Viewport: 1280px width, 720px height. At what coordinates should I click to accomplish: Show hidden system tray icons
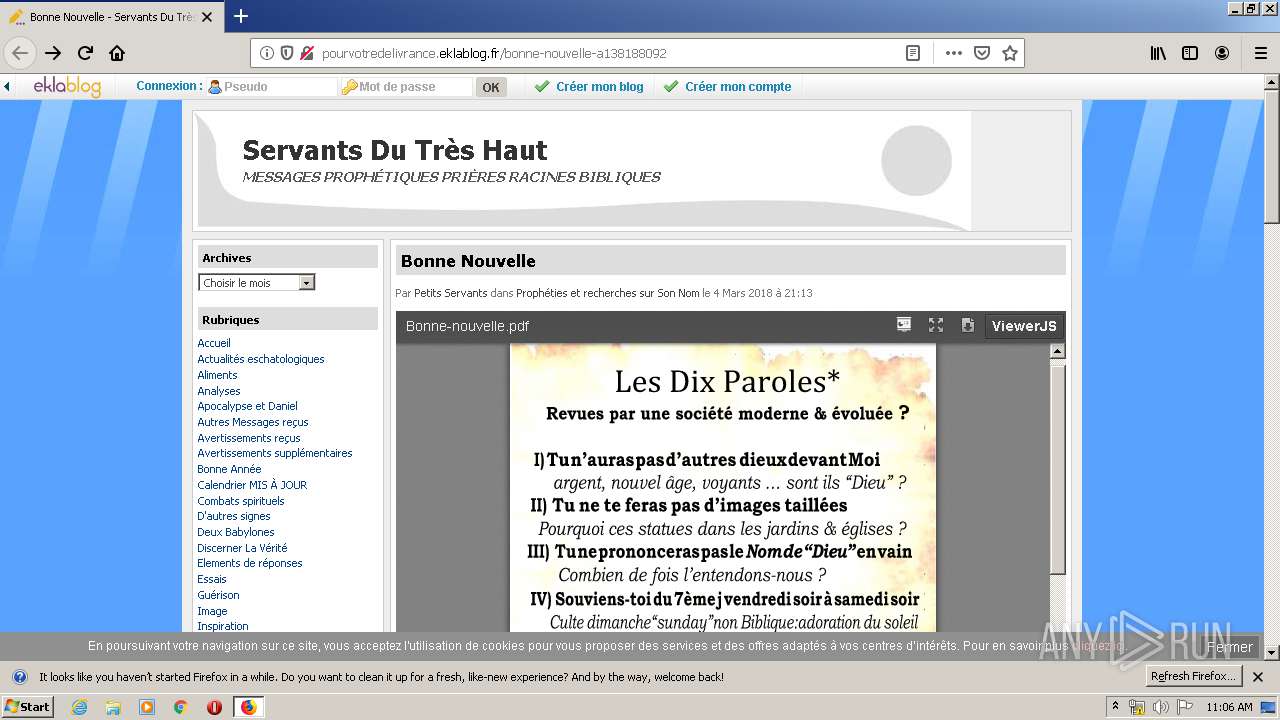(x=1115, y=707)
